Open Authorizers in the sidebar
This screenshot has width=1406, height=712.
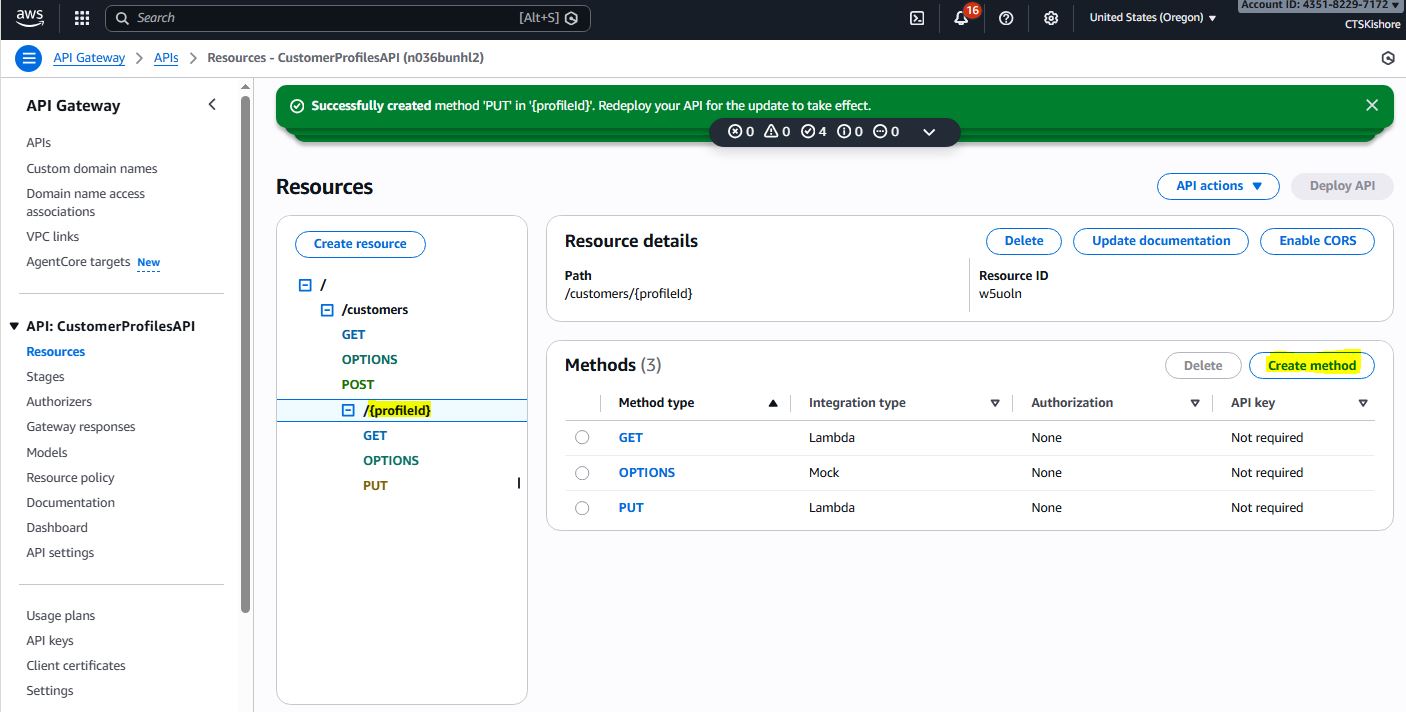(59, 402)
